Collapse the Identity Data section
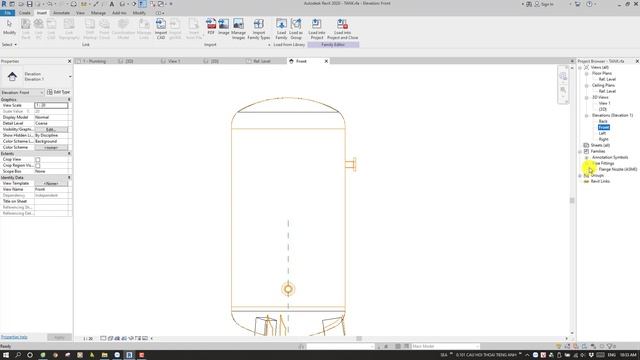This screenshot has height=360, width=640. click(69, 178)
